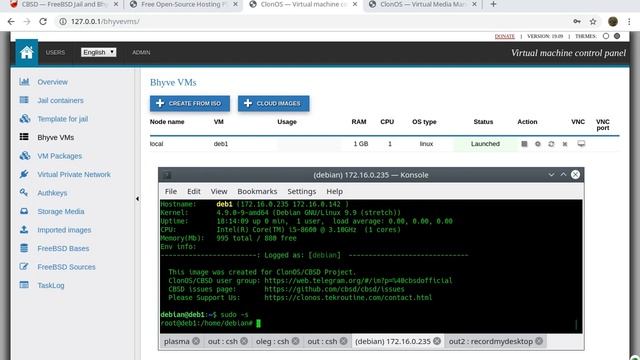Open the VNC console monitor icon for deb1

coord(581,143)
